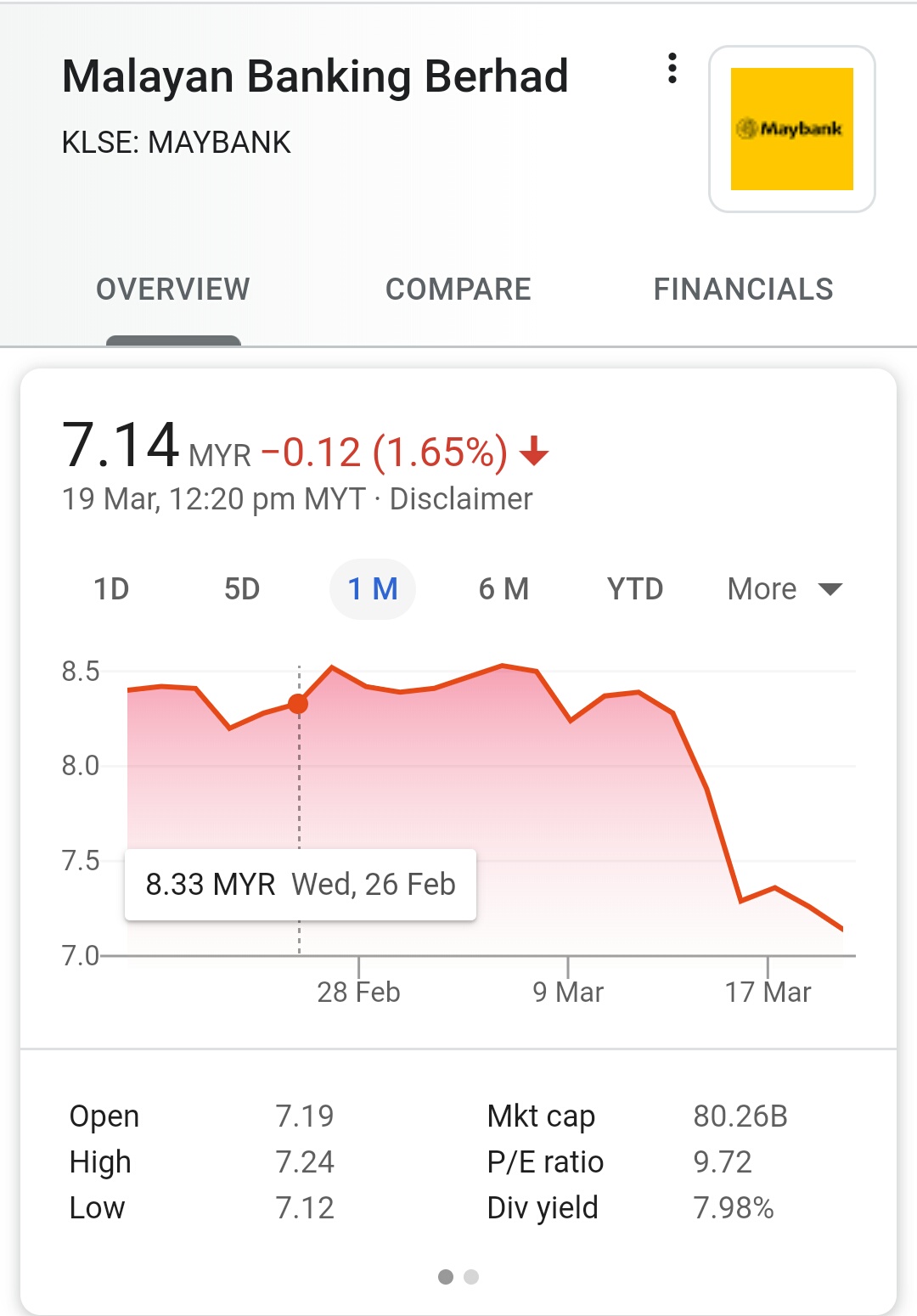This screenshot has width=917, height=1316.
Task: Click the 8.33 MYR price tooltip
Action: coord(301,885)
